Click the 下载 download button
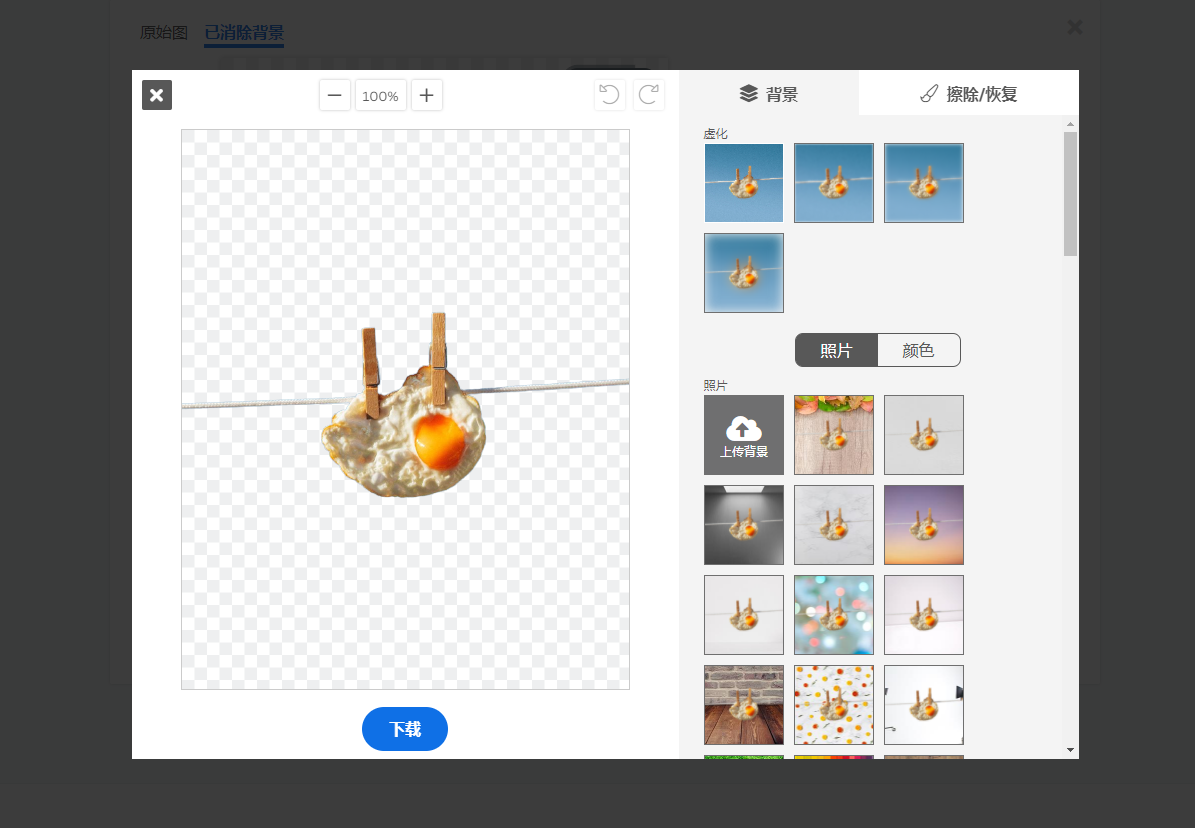Screen dimensions: 1195x828 pos(405,729)
